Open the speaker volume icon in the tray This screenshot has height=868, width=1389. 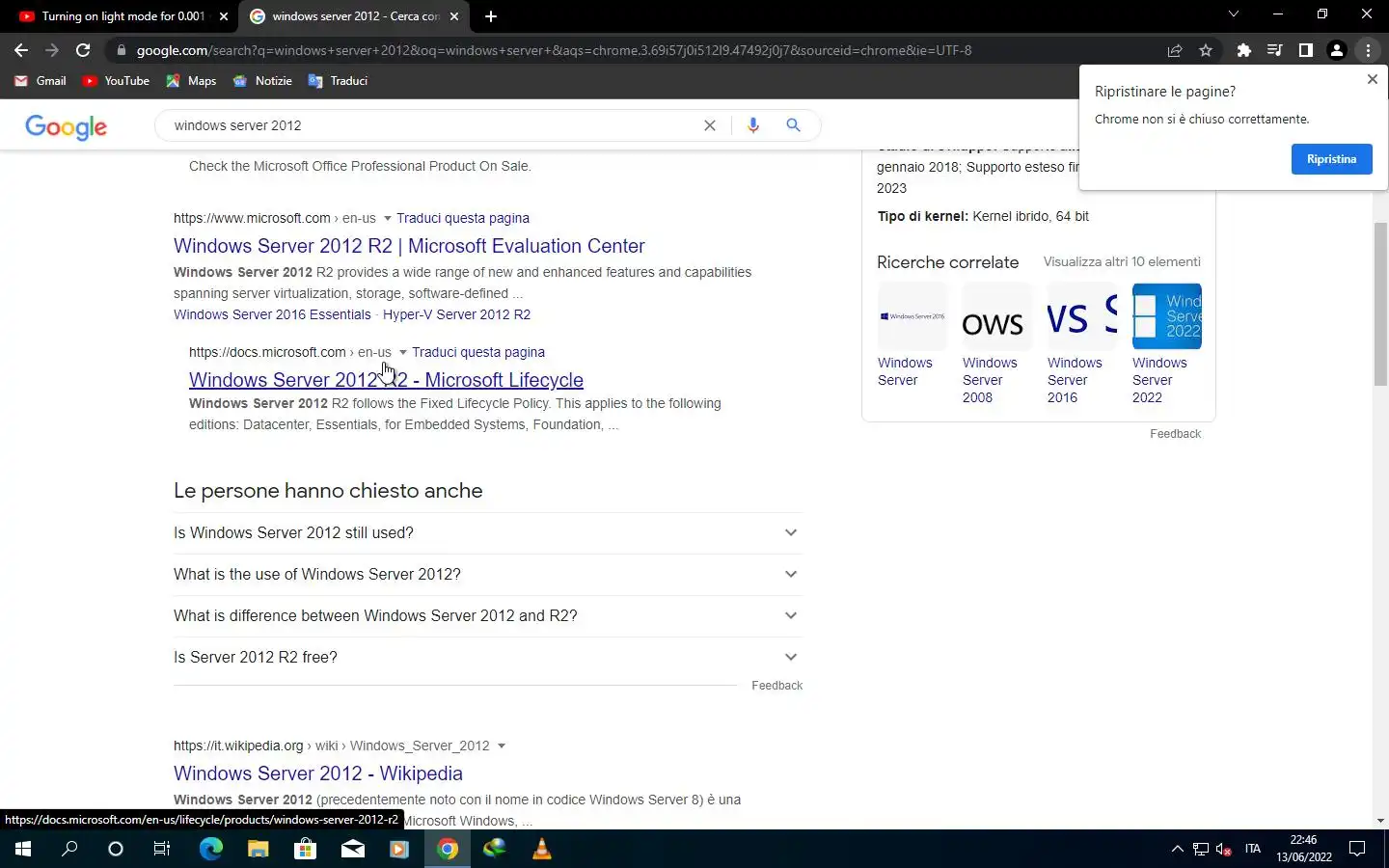(1223, 849)
